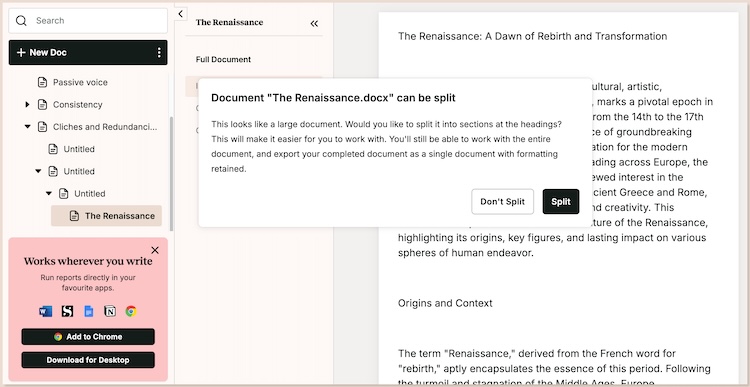Click the Origins and Context heading
This screenshot has width=750, height=387.
tap(445, 303)
